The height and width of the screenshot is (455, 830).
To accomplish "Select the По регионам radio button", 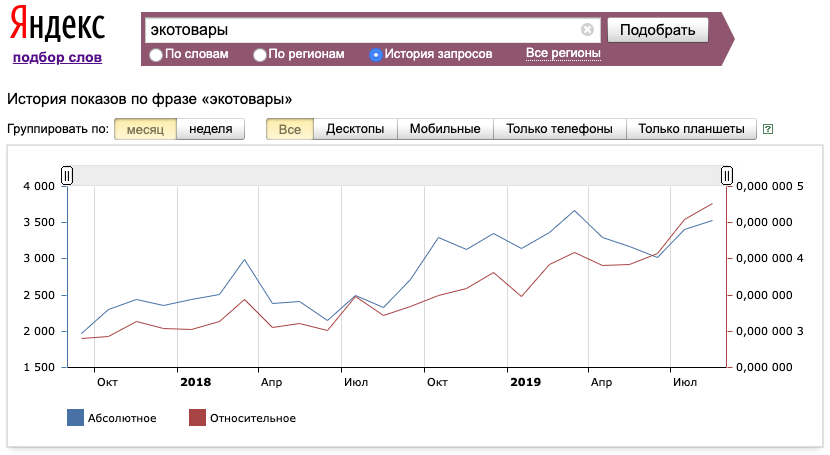I will coord(259,54).
